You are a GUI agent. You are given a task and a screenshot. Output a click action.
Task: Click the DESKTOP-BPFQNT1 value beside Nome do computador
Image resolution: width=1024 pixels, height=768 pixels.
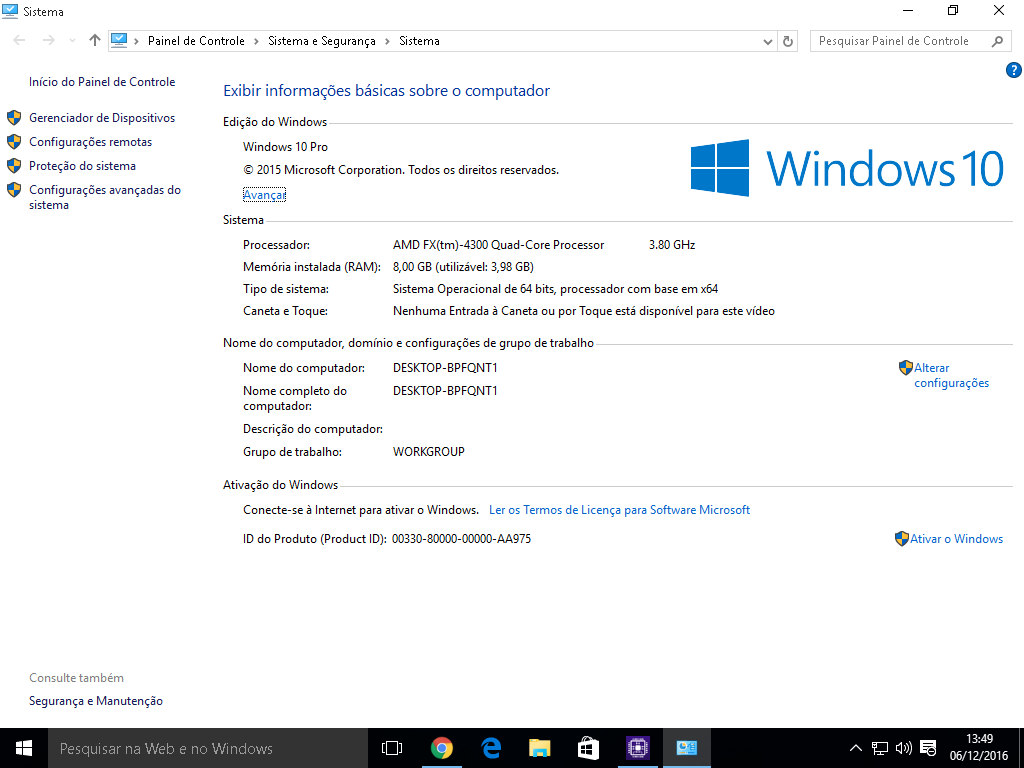pyautogui.click(x=445, y=368)
